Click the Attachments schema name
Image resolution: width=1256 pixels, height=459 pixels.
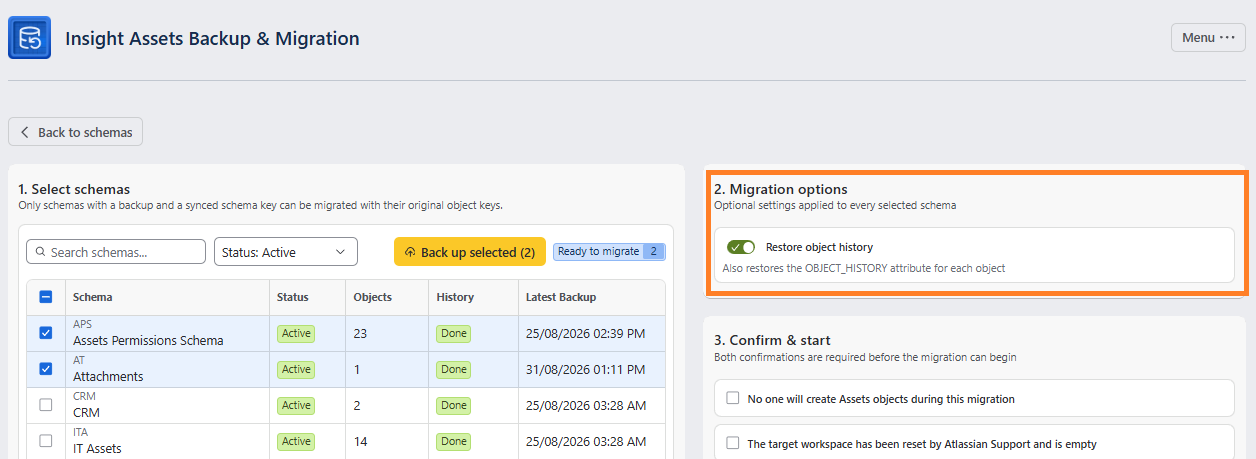[108, 377]
